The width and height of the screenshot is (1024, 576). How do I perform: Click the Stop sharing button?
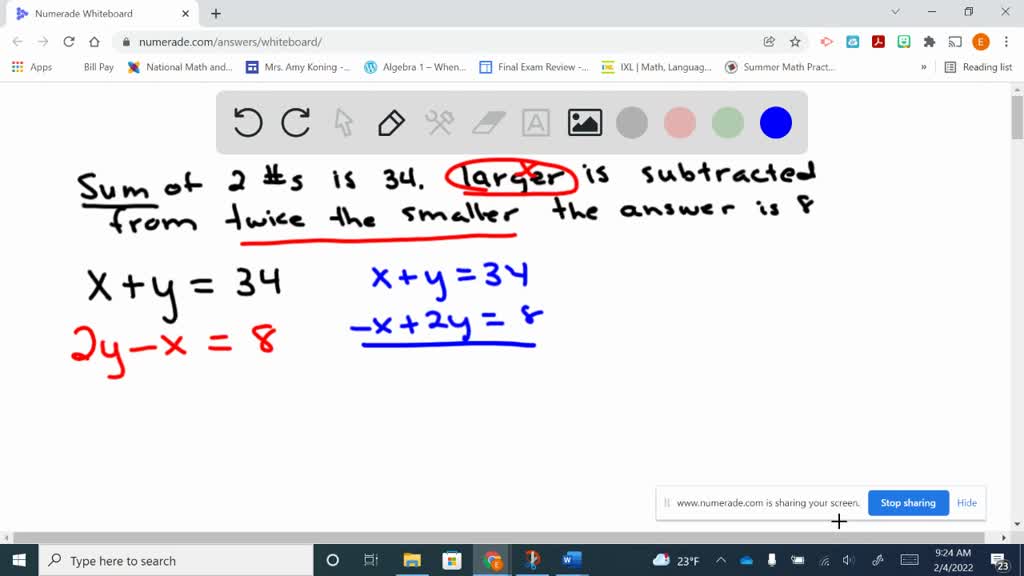pyautogui.click(x=908, y=503)
